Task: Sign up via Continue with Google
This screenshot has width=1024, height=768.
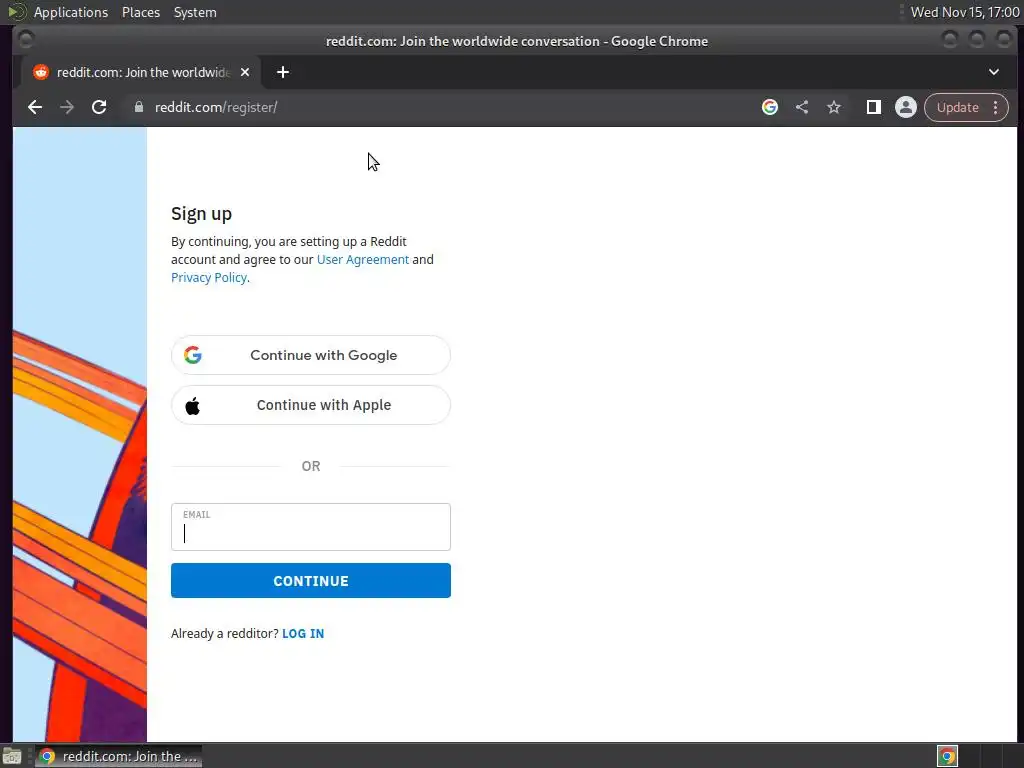Action: 311,355
